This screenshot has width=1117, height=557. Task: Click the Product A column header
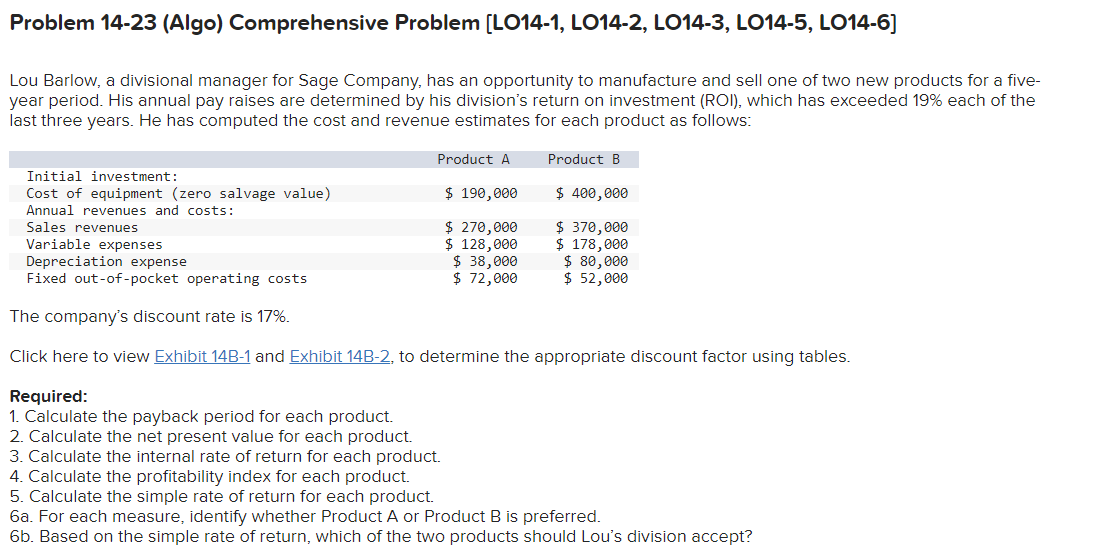coord(473,160)
